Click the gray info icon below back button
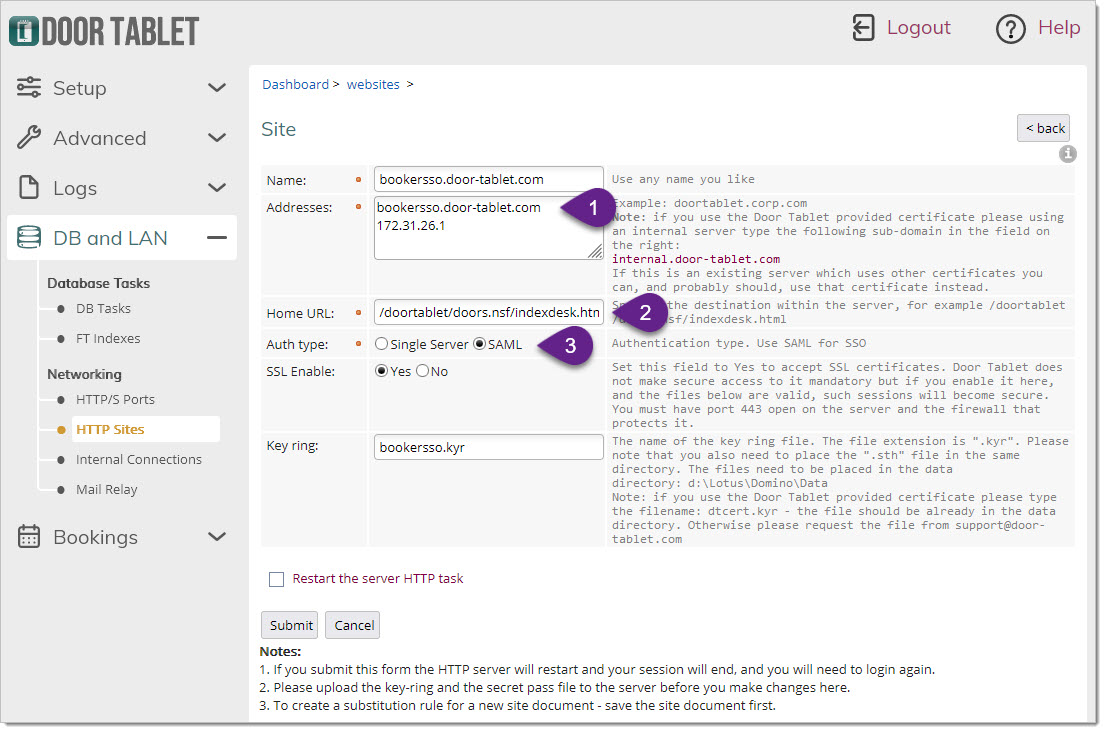1104x731 pixels. (x=1067, y=154)
